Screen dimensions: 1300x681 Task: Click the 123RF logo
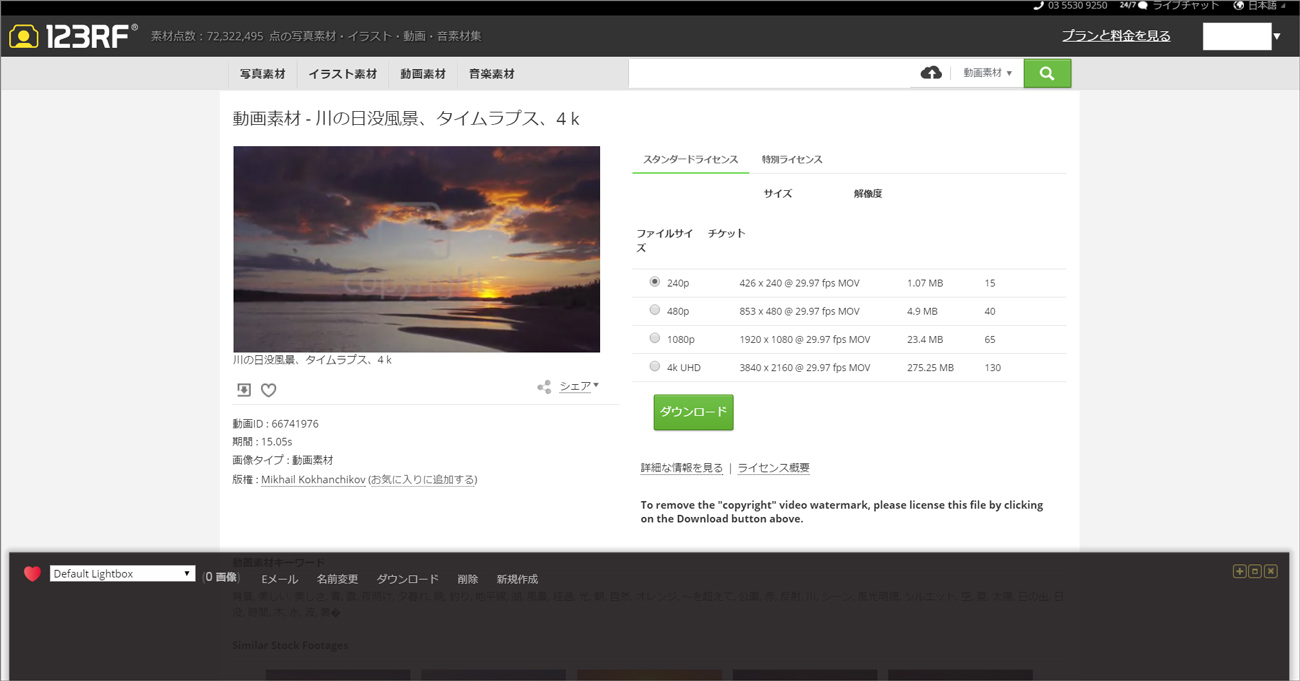coord(72,36)
